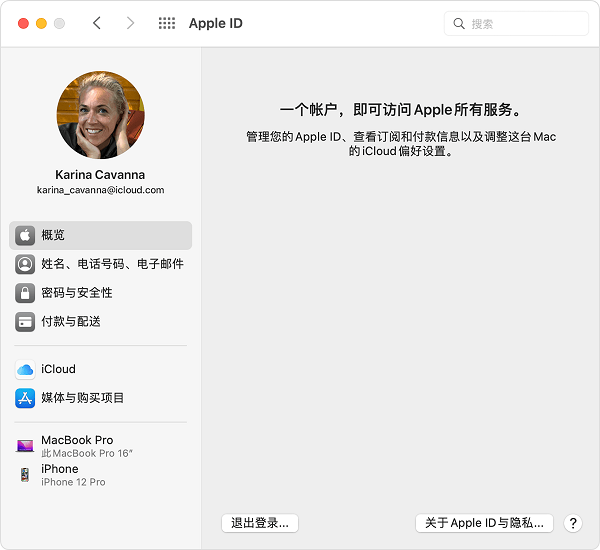This screenshot has width=600, height=550.
Task: Click Karina Cavanna's profile photo
Action: 101,115
